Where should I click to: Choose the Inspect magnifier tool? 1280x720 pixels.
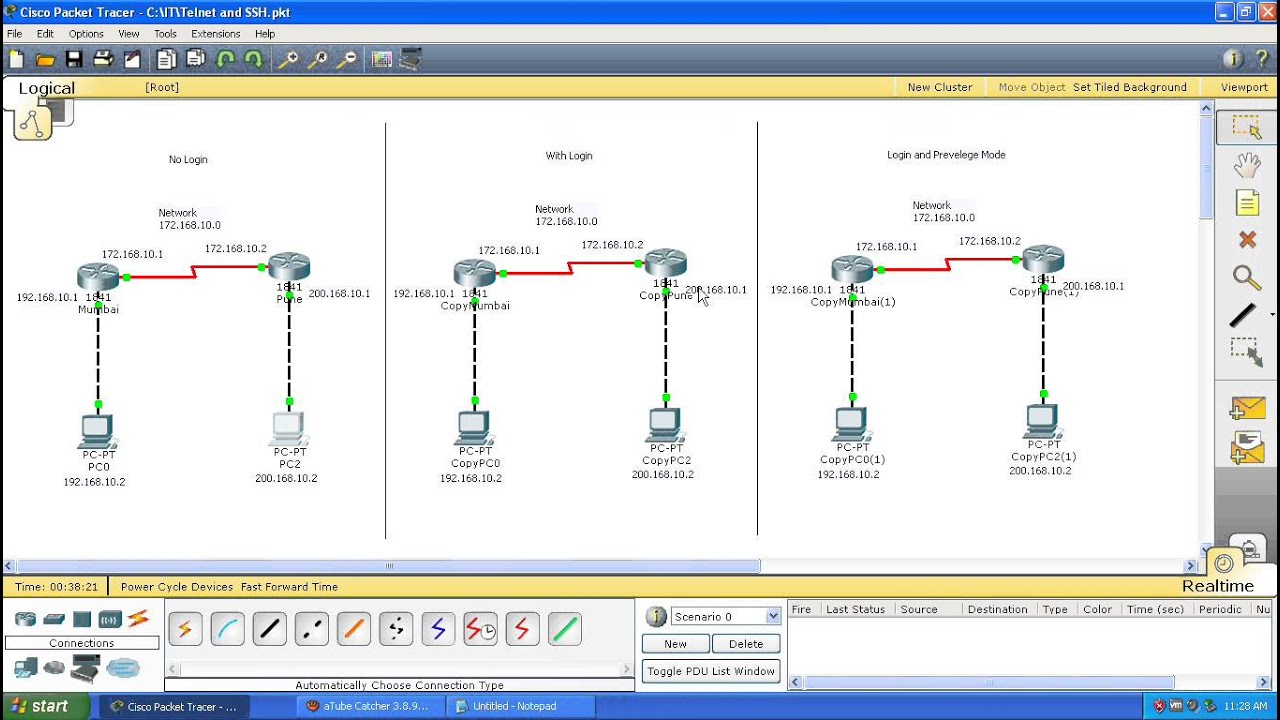1246,278
